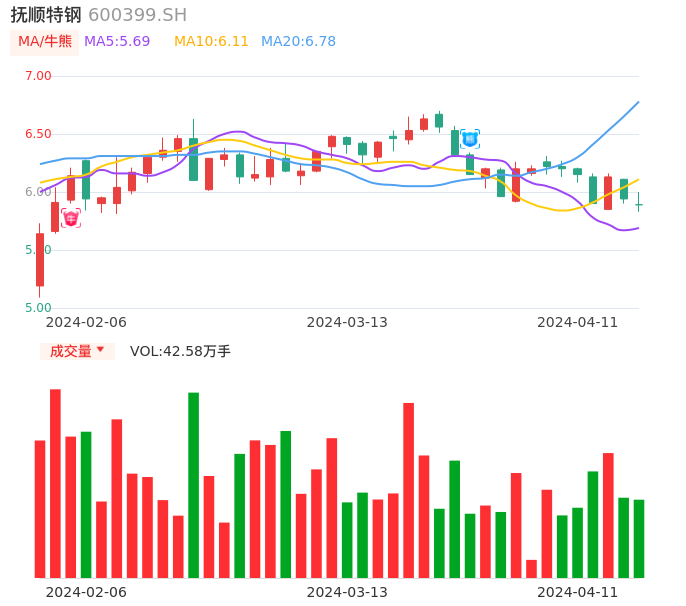Click the 5.00 price axis label
Screen dimensions: 686x606
click(x=38, y=308)
